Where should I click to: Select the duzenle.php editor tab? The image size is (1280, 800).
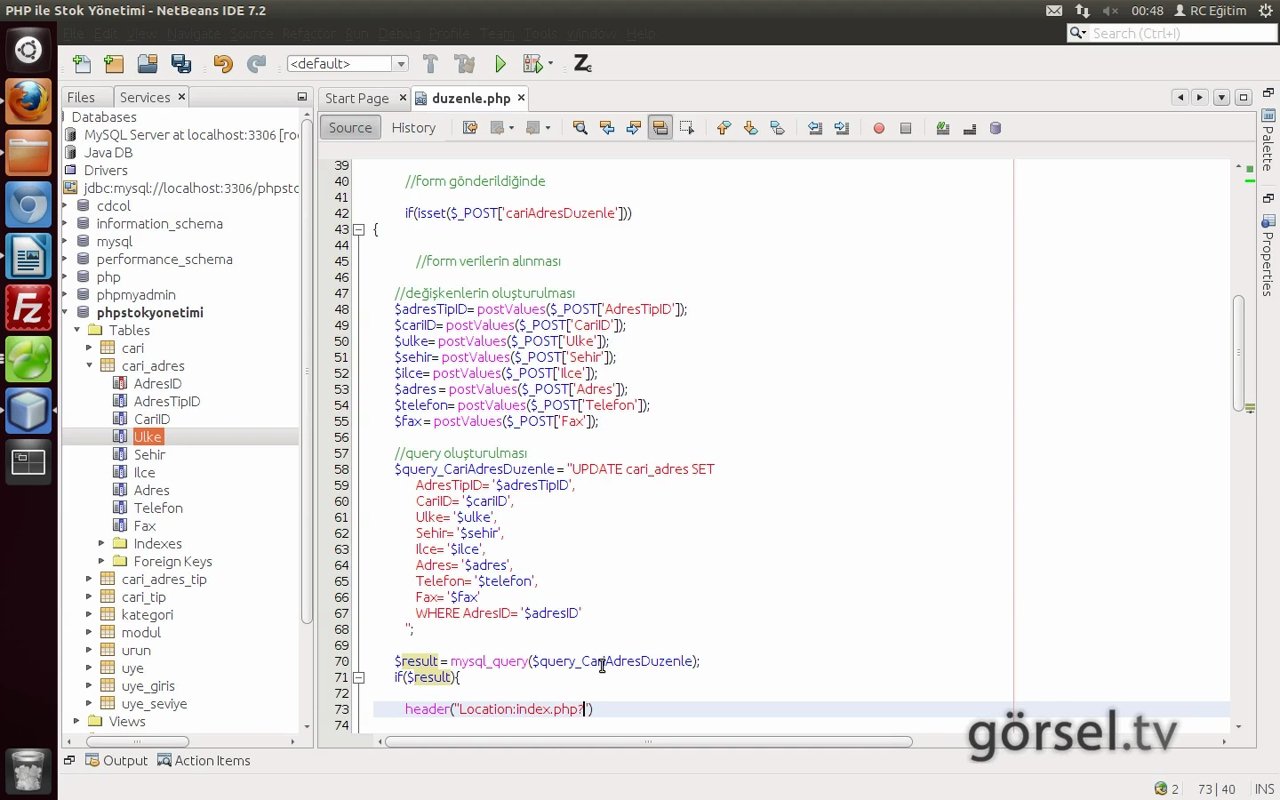pyautogui.click(x=471, y=98)
